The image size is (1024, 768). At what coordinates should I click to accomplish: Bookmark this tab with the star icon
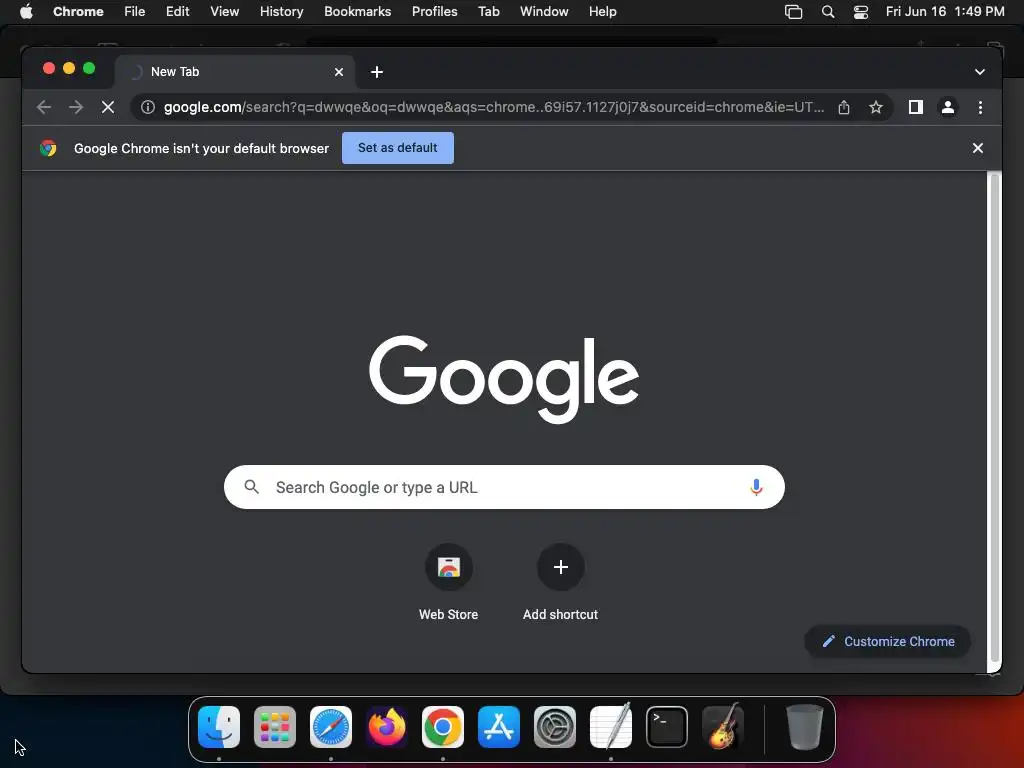tap(876, 107)
